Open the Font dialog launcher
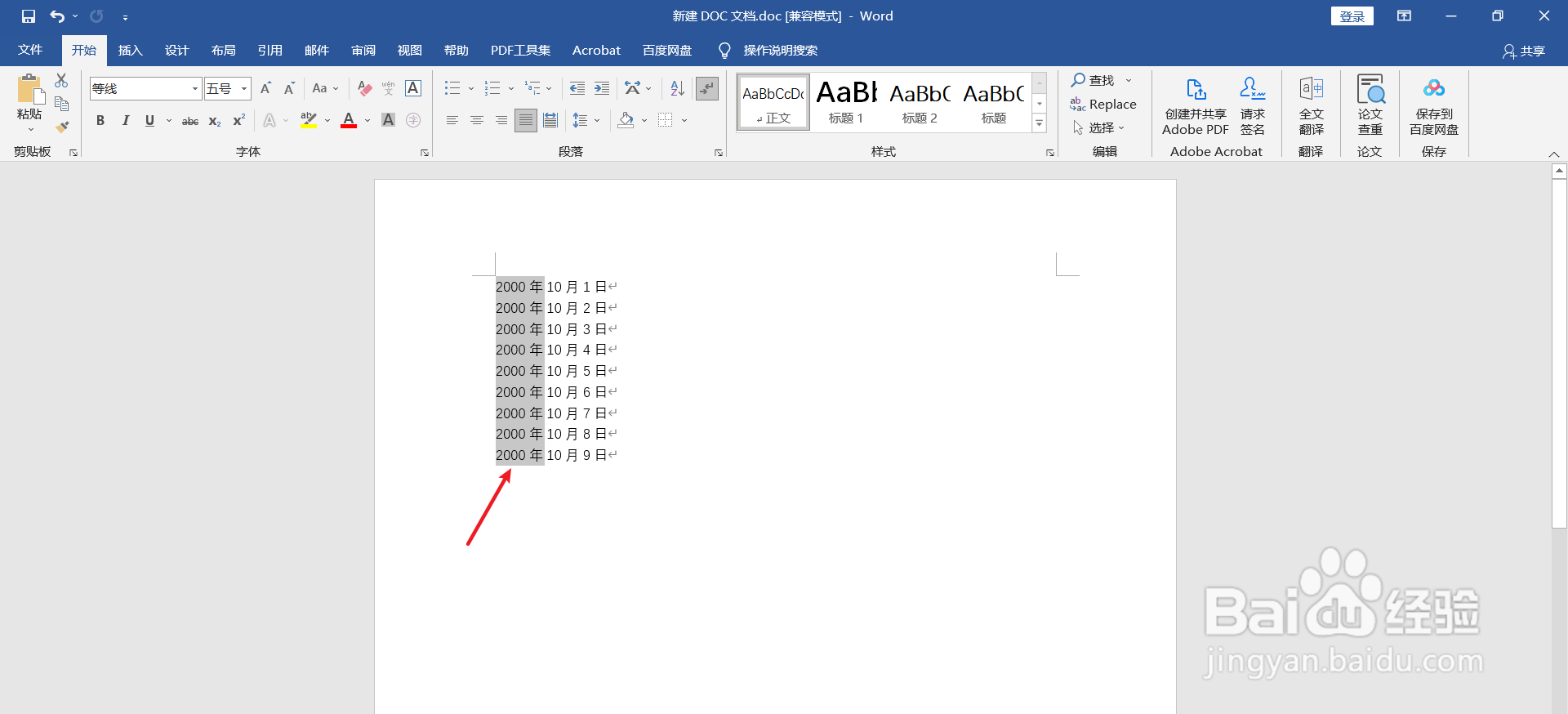Screen dimensions: 1568x714 [425, 153]
